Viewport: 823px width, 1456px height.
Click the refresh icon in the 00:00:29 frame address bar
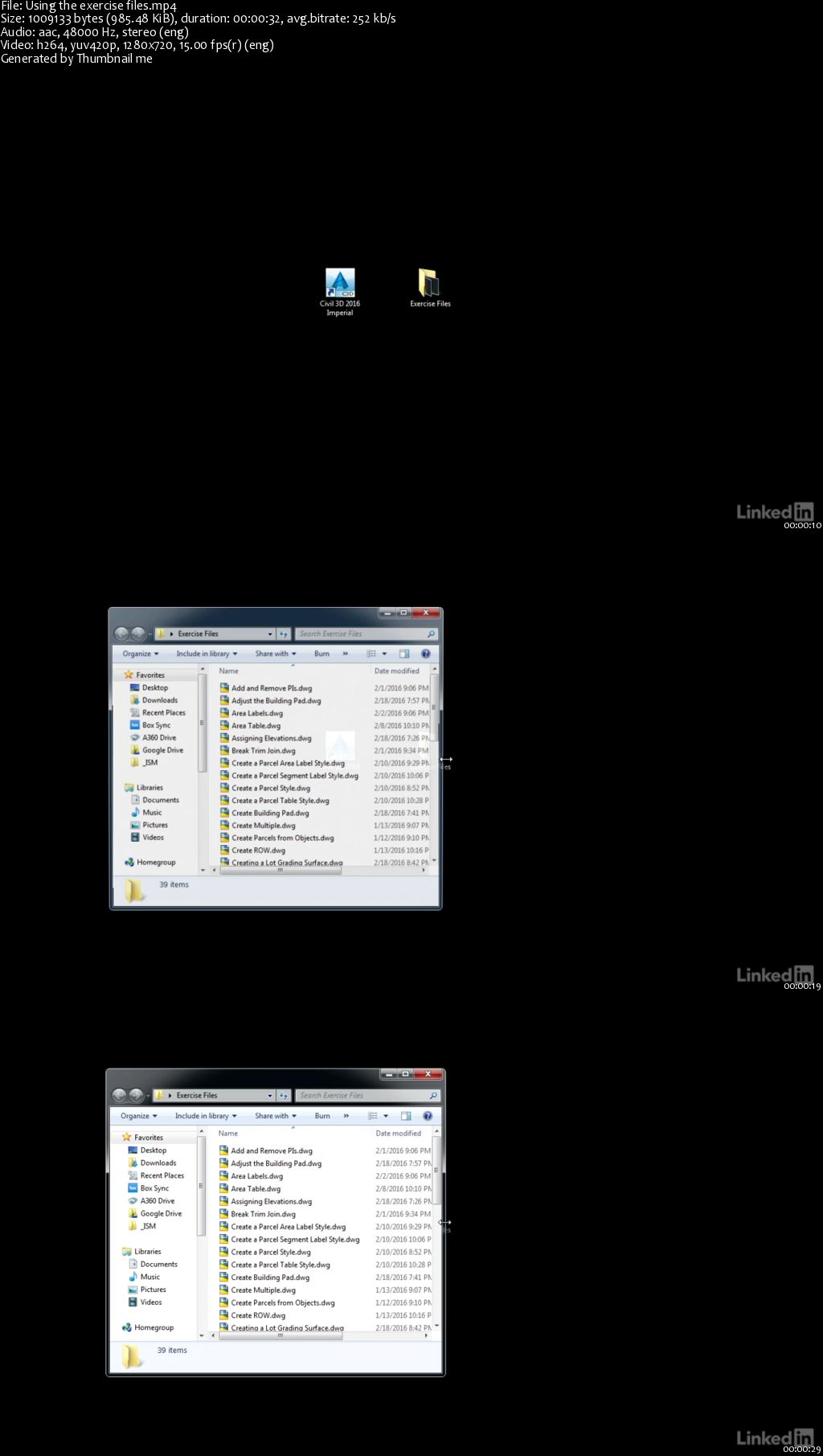tap(284, 1096)
